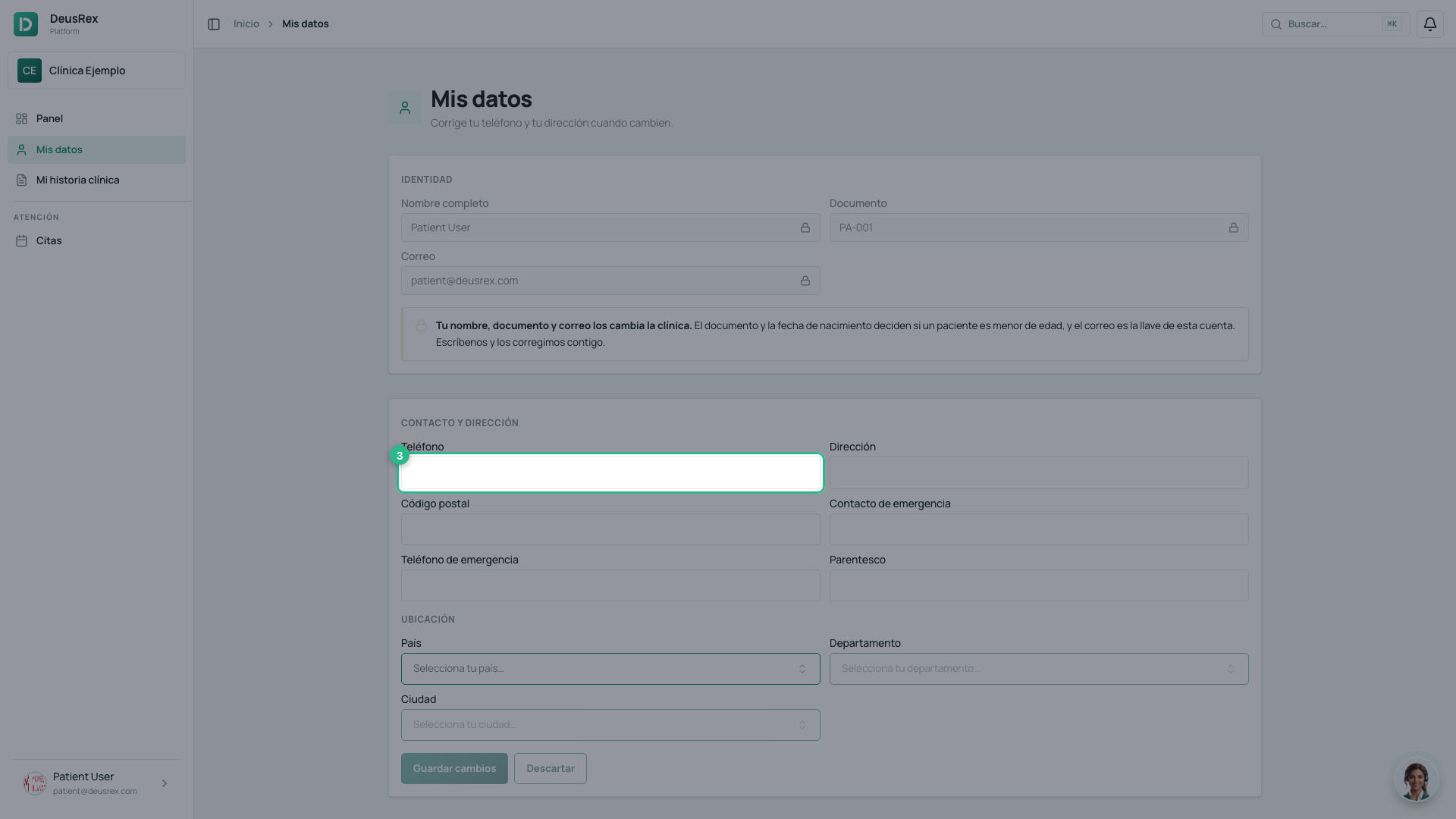
Task: Open the notifications bell
Action: pyautogui.click(x=1429, y=24)
